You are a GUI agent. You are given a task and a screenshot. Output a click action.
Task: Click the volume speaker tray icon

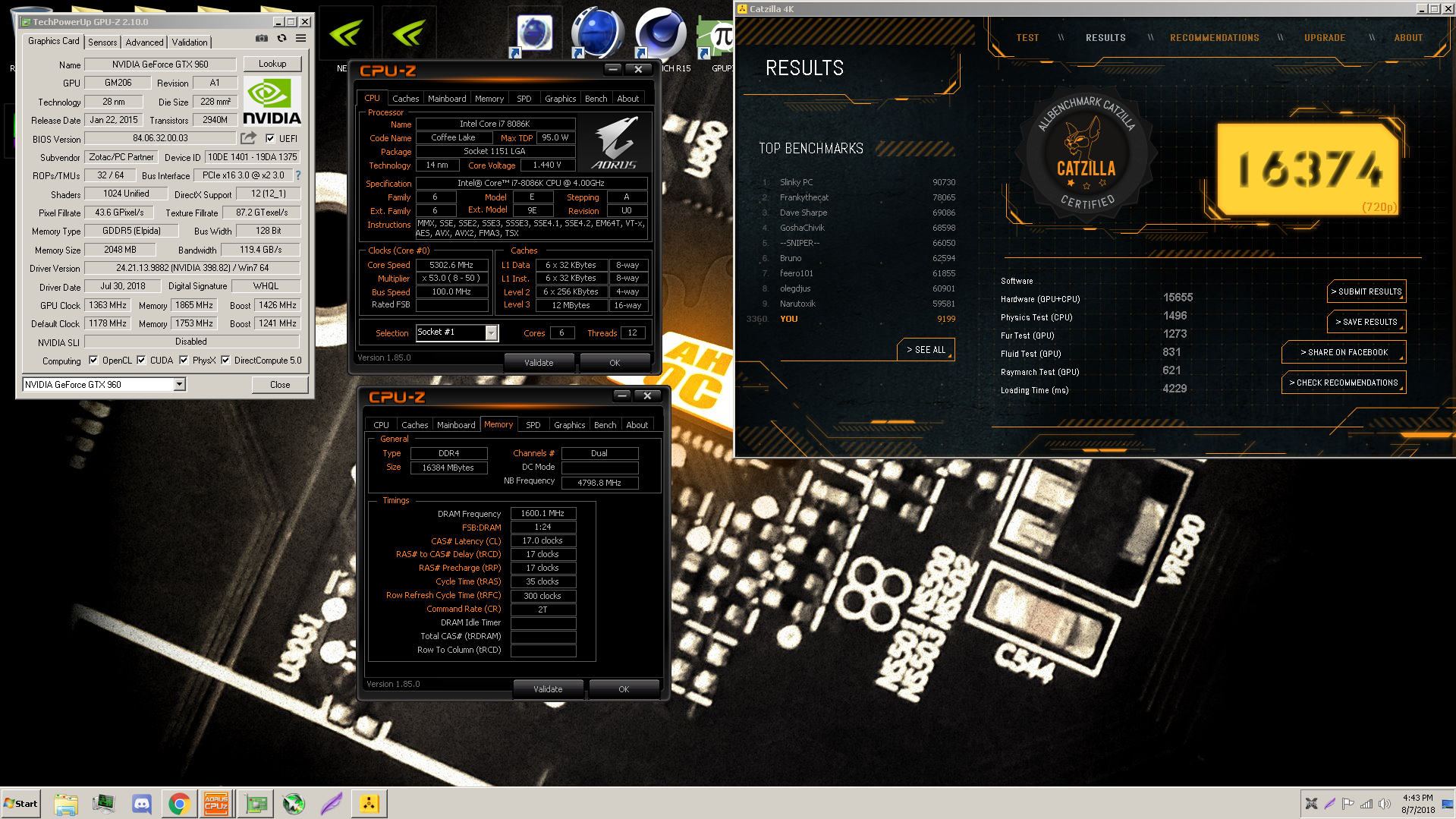[x=1385, y=804]
